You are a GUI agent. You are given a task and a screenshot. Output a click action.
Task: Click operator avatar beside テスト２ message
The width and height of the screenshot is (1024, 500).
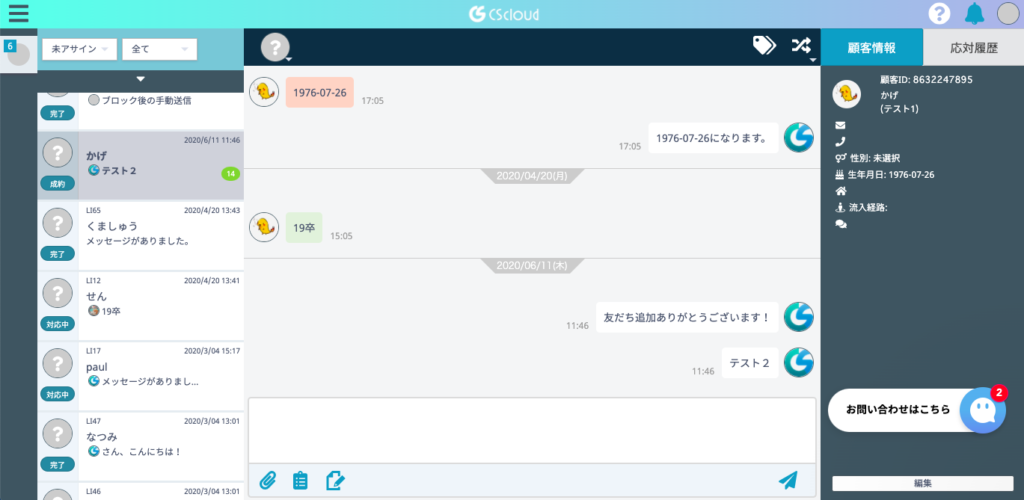point(799,363)
